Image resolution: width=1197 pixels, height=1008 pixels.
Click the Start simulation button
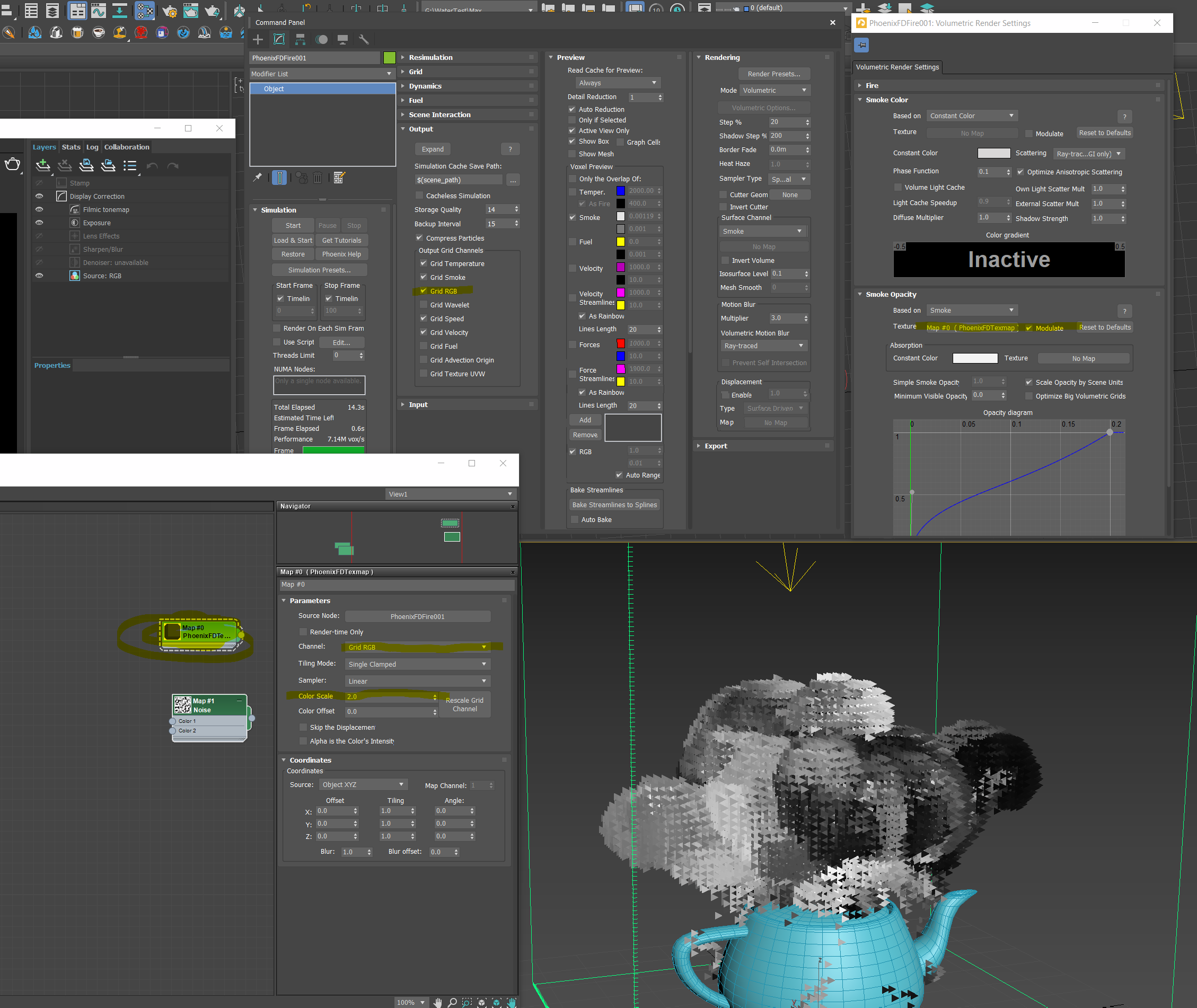click(293, 225)
